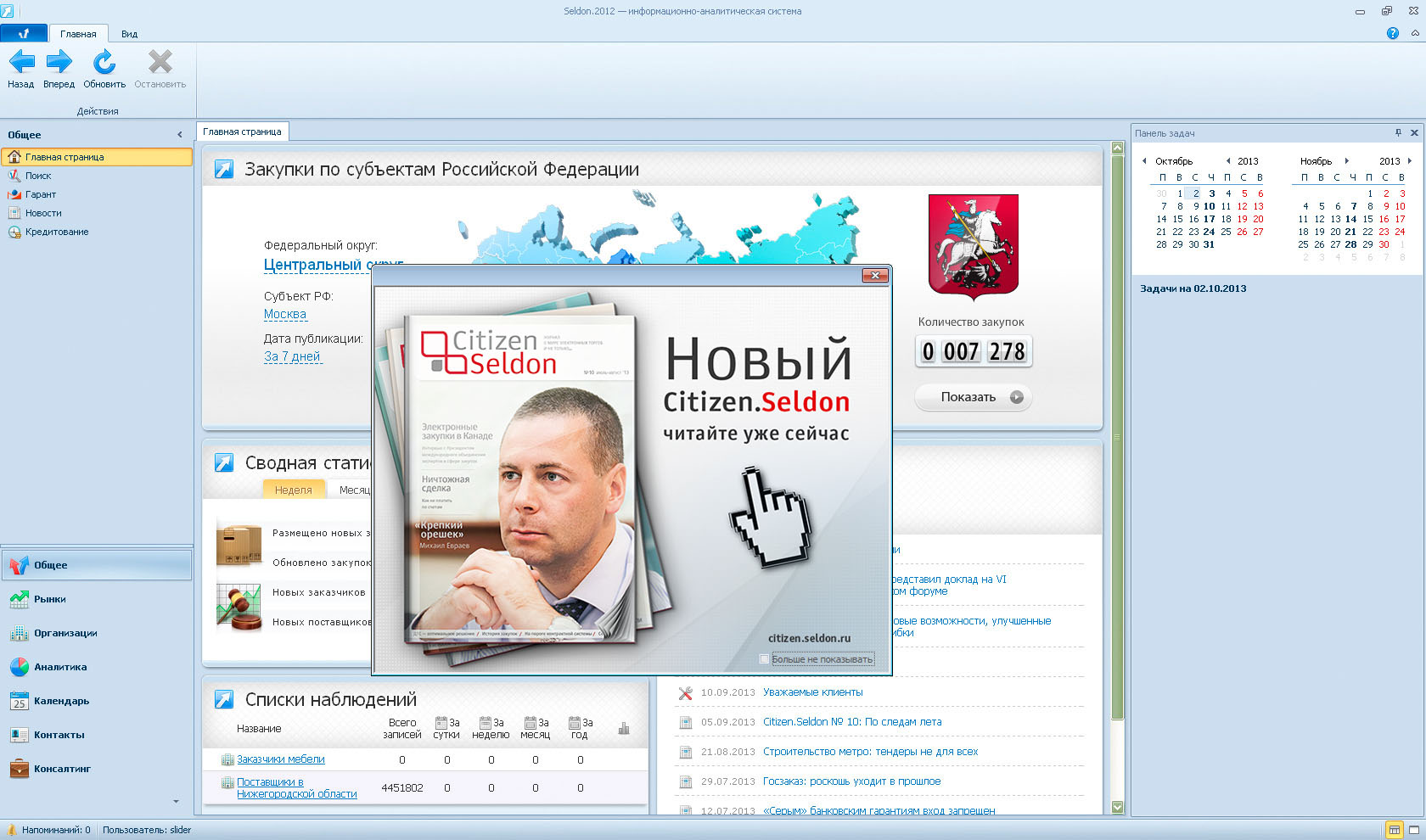Click the За месяц calendar column icon
The width and height of the screenshot is (1426, 840).
[x=530, y=723]
